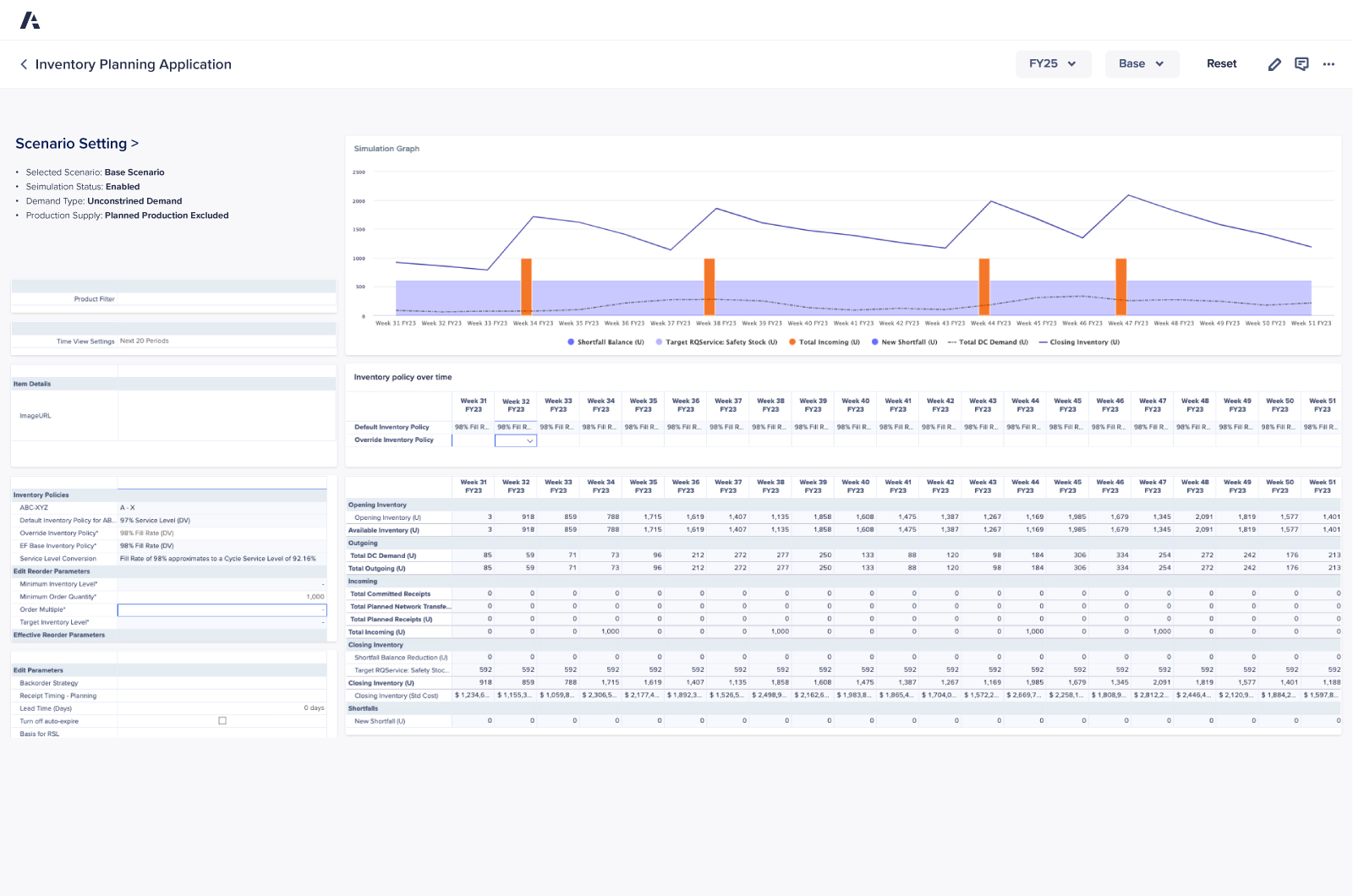The height and width of the screenshot is (896, 1353).
Task: Click the Target RQService: Safety Stock legend marker
Action: [660, 341]
